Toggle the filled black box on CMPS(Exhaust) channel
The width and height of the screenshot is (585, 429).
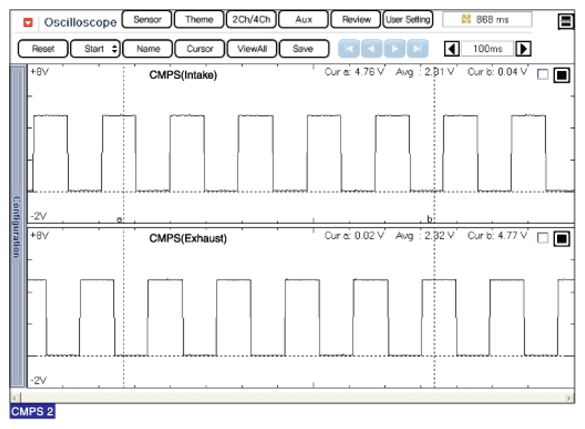(x=561, y=238)
